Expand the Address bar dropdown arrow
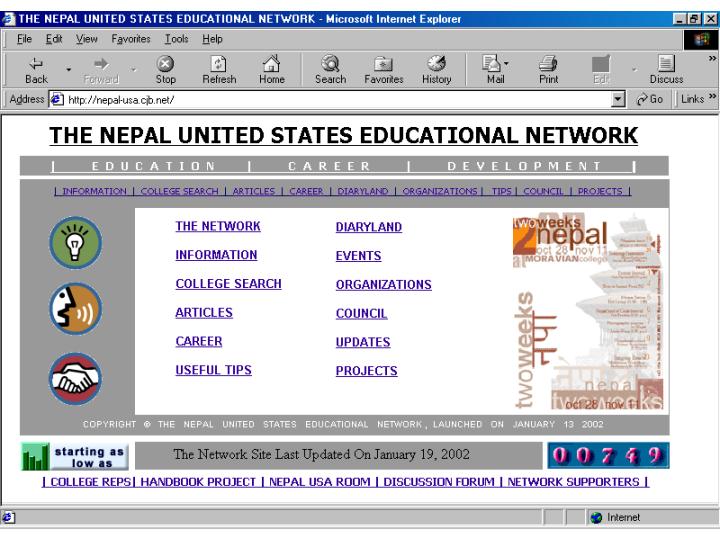Viewport: 720px width, 540px height. click(x=618, y=99)
